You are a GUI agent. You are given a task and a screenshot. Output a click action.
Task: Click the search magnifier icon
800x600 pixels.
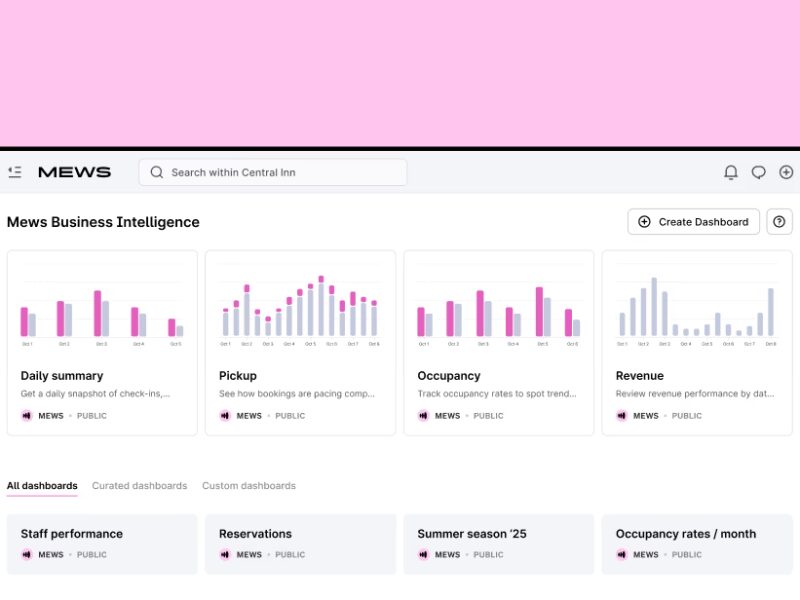pyautogui.click(x=157, y=172)
